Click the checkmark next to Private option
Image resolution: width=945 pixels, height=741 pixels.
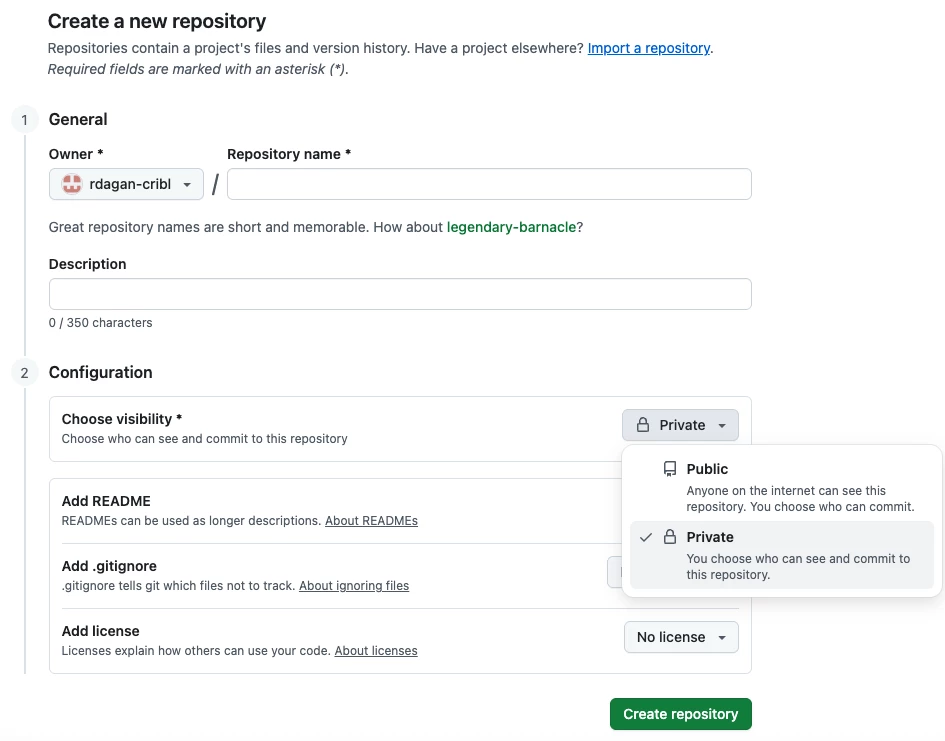[646, 537]
